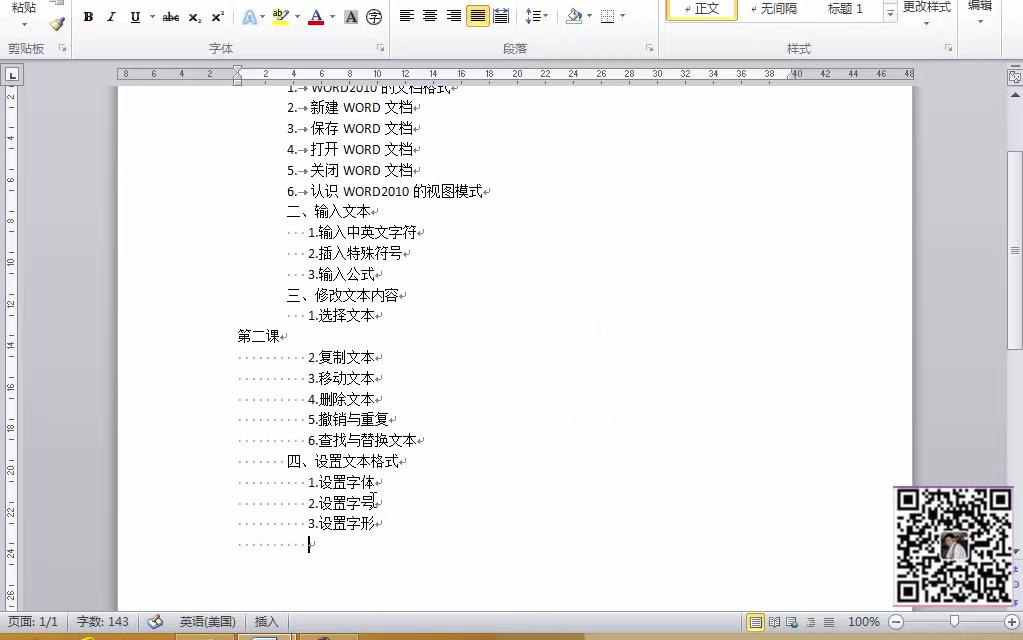Open the font color dropdown arrow
Viewport: 1023px width, 640px height.
[331, 17]
